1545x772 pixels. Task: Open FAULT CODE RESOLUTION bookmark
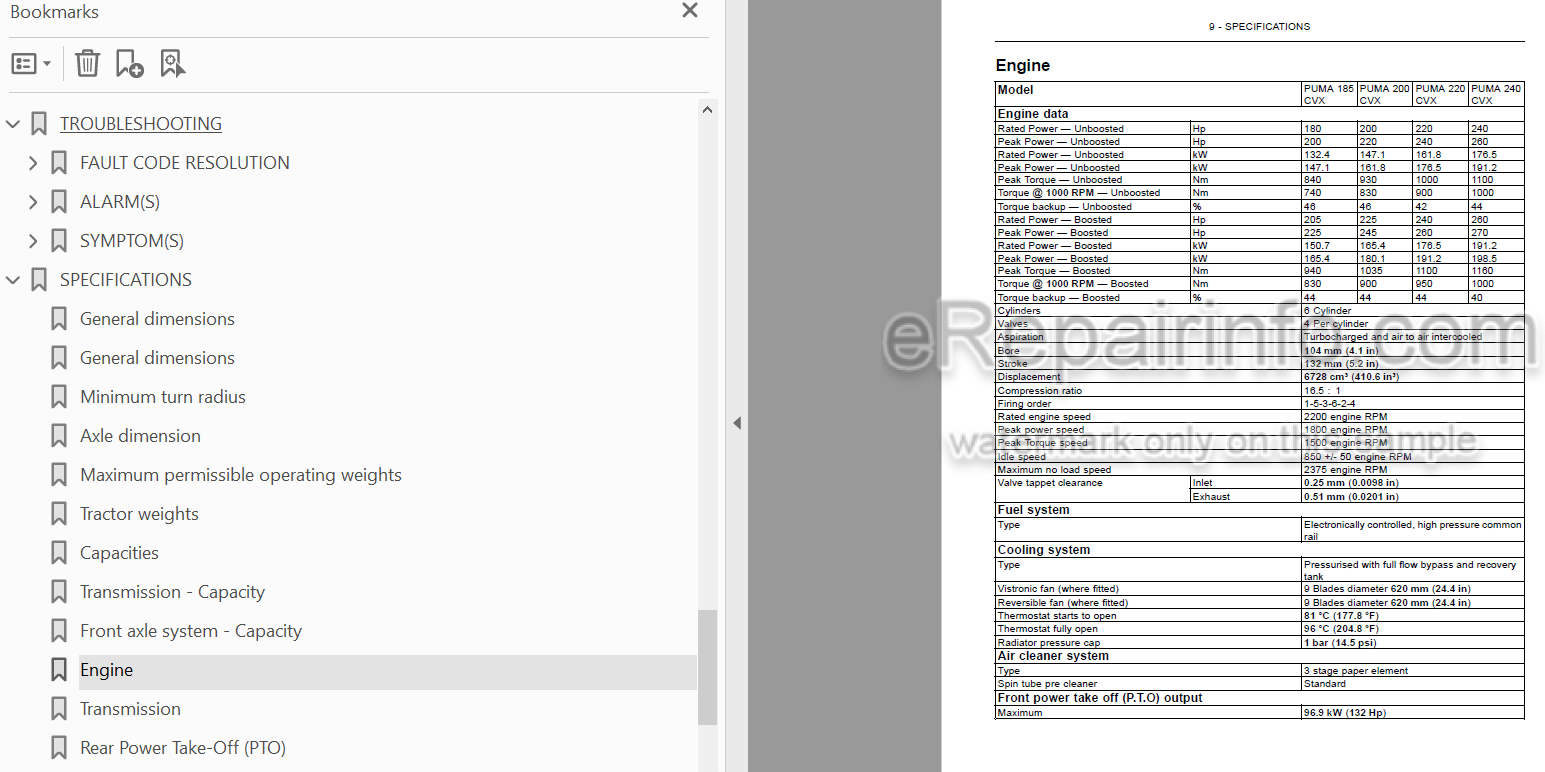pos(185,163)
